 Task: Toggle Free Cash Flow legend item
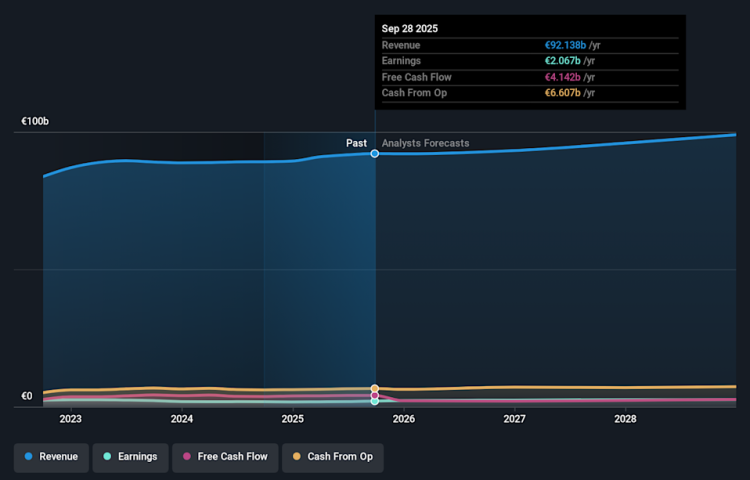tap(224, 457)
